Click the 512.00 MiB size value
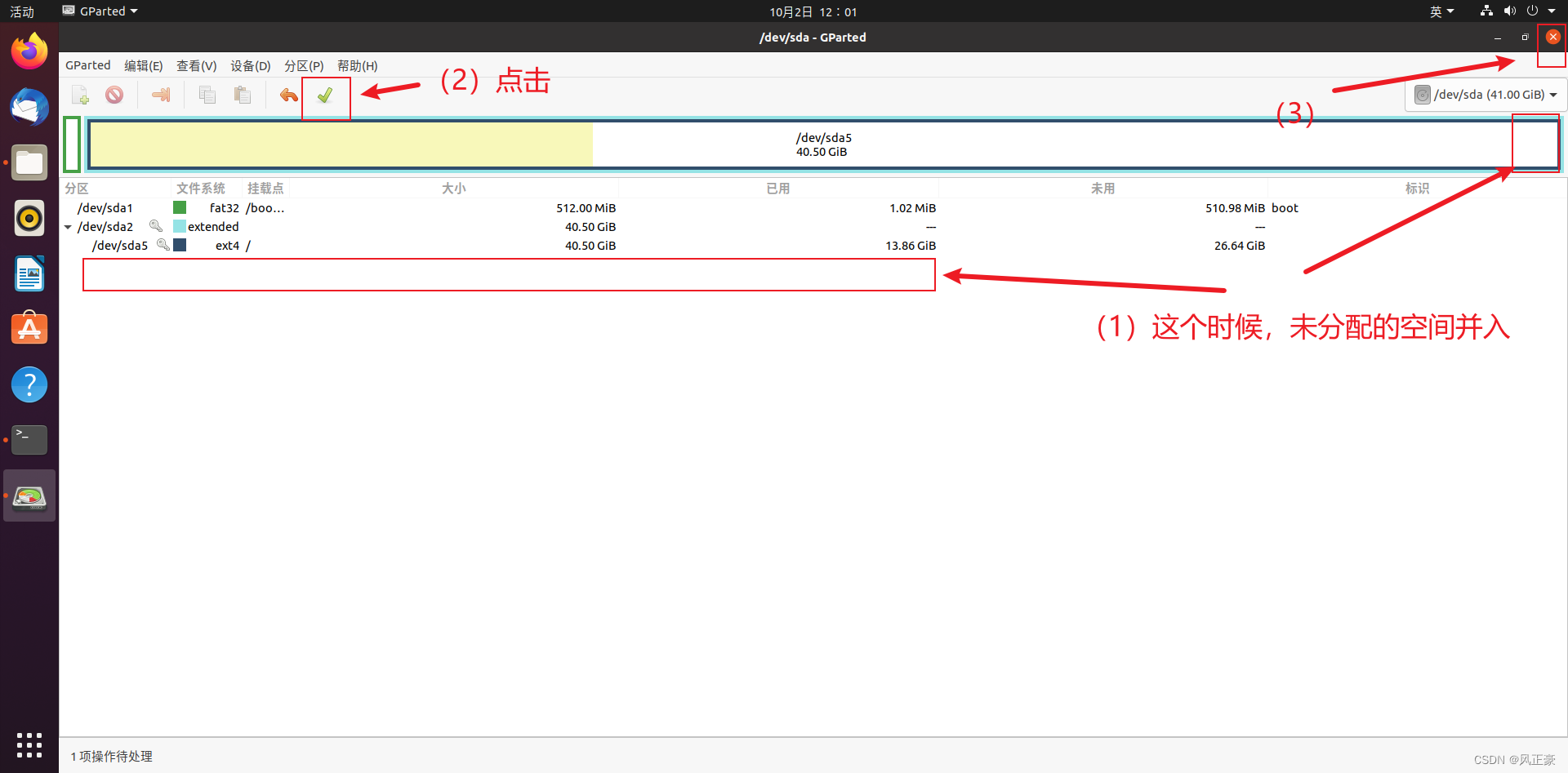 (x=586, y=208)
